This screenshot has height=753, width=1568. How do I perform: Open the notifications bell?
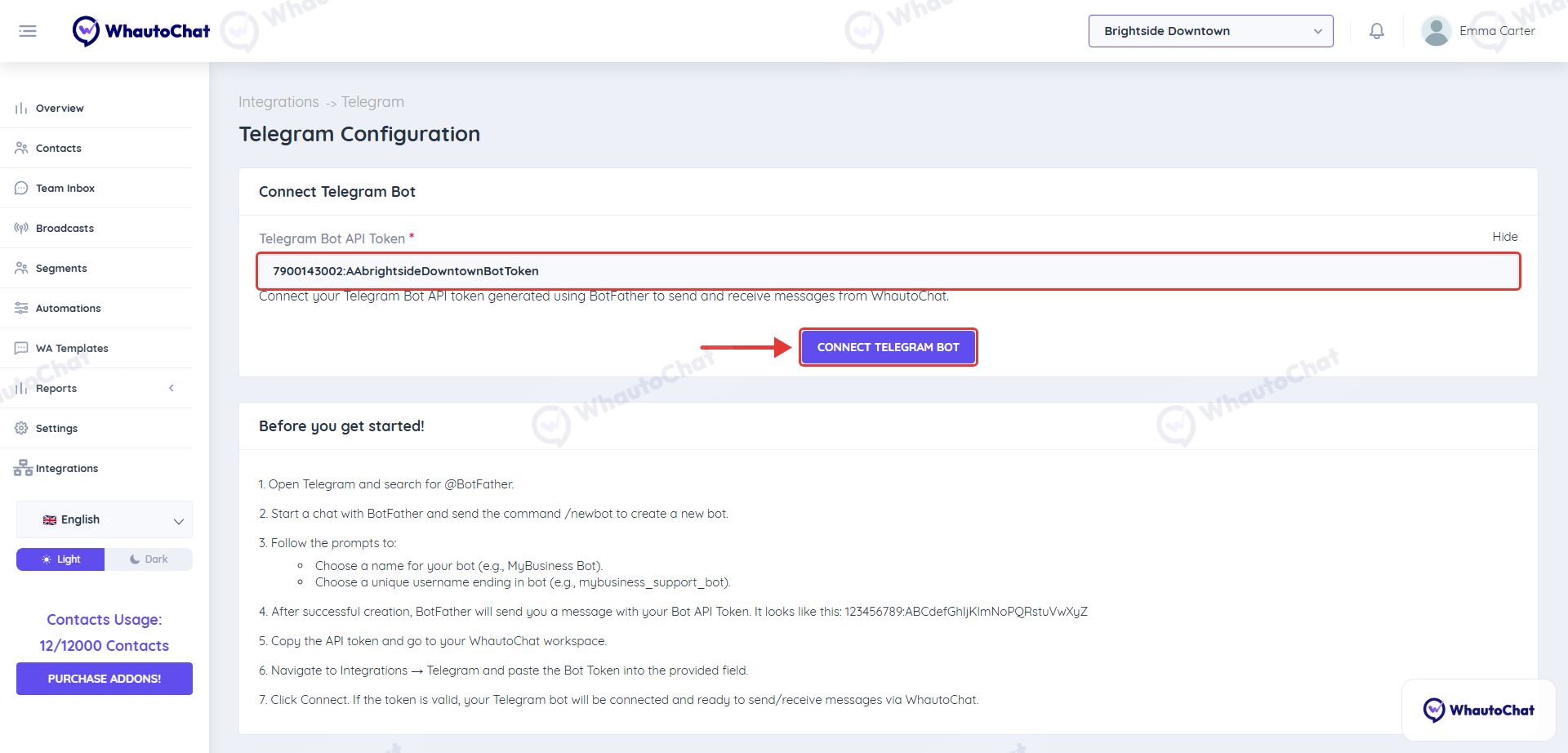(1377, 31)
